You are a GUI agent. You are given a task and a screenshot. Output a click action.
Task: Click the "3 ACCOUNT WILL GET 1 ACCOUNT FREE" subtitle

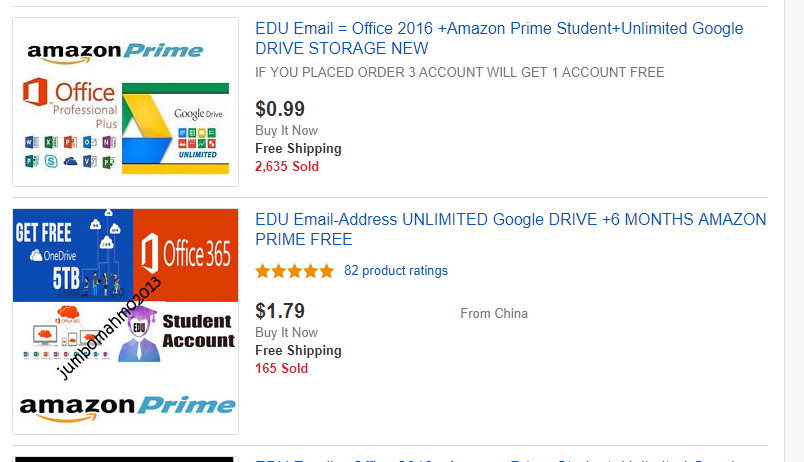pos(460,72)
